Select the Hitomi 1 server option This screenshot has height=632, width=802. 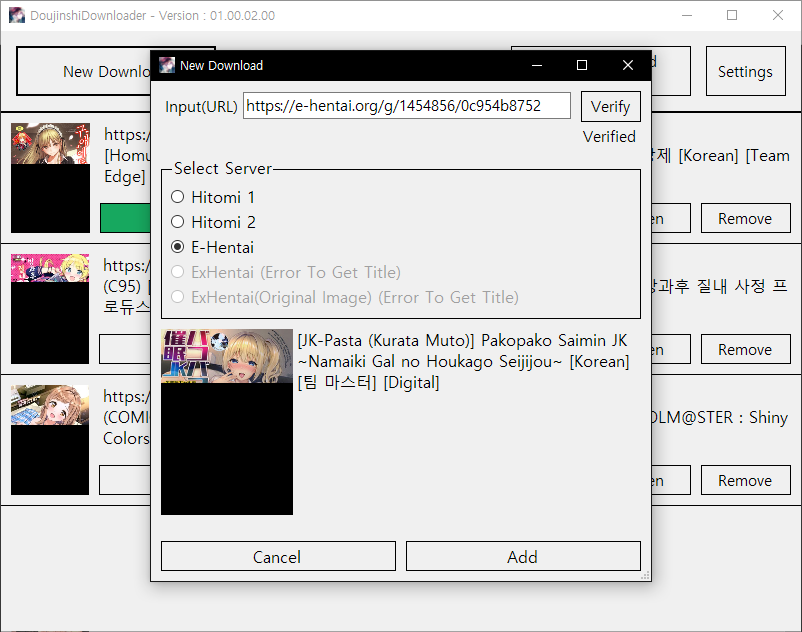(x=213, y=197)
